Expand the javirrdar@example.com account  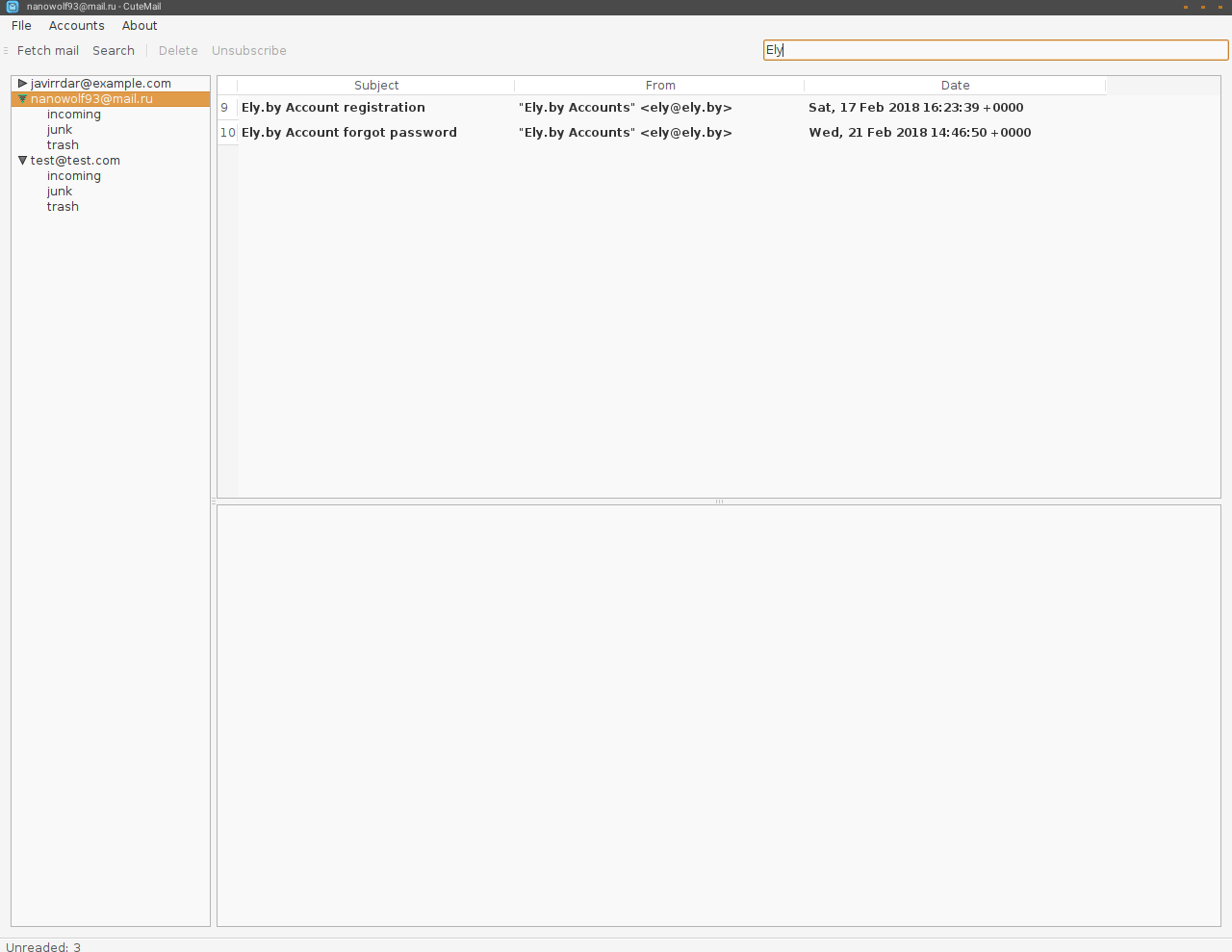tap(22, 84)
